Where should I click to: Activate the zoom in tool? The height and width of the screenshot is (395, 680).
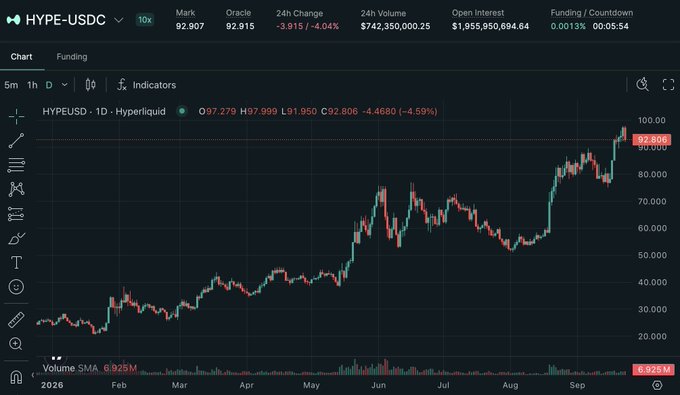[x=16, y=344]
